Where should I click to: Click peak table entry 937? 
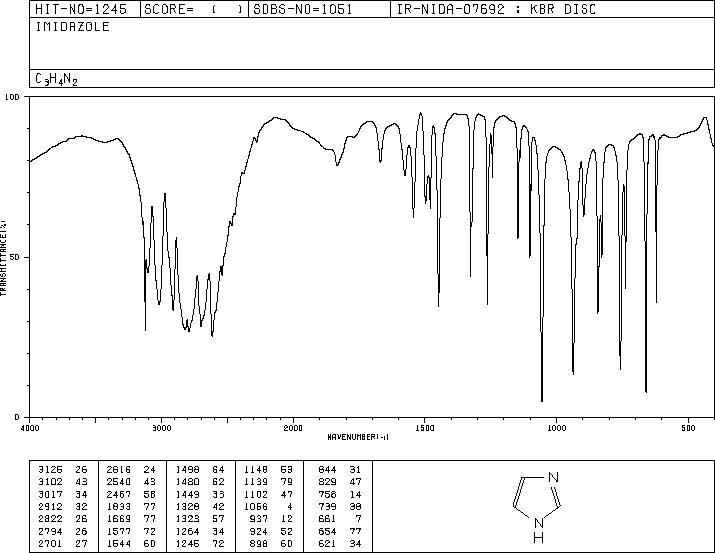[x=259, y=519]
